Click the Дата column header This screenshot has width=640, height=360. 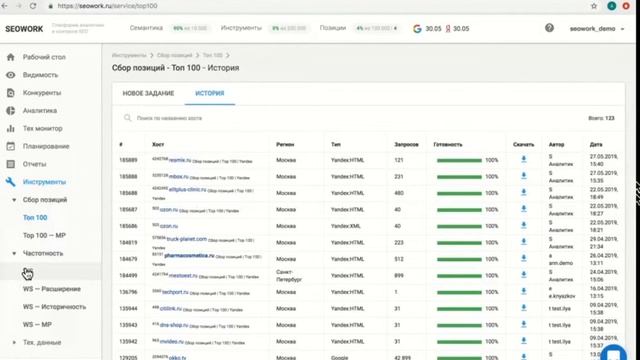pos(596,144)
